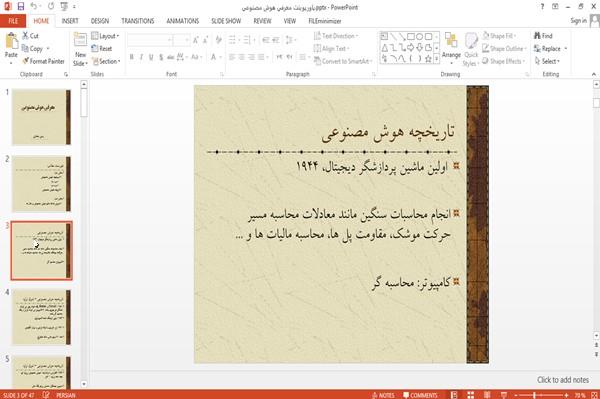Expand the Layout dropdown
The width and height of the screenshot is (600, 399).
(x=105, y=36)
